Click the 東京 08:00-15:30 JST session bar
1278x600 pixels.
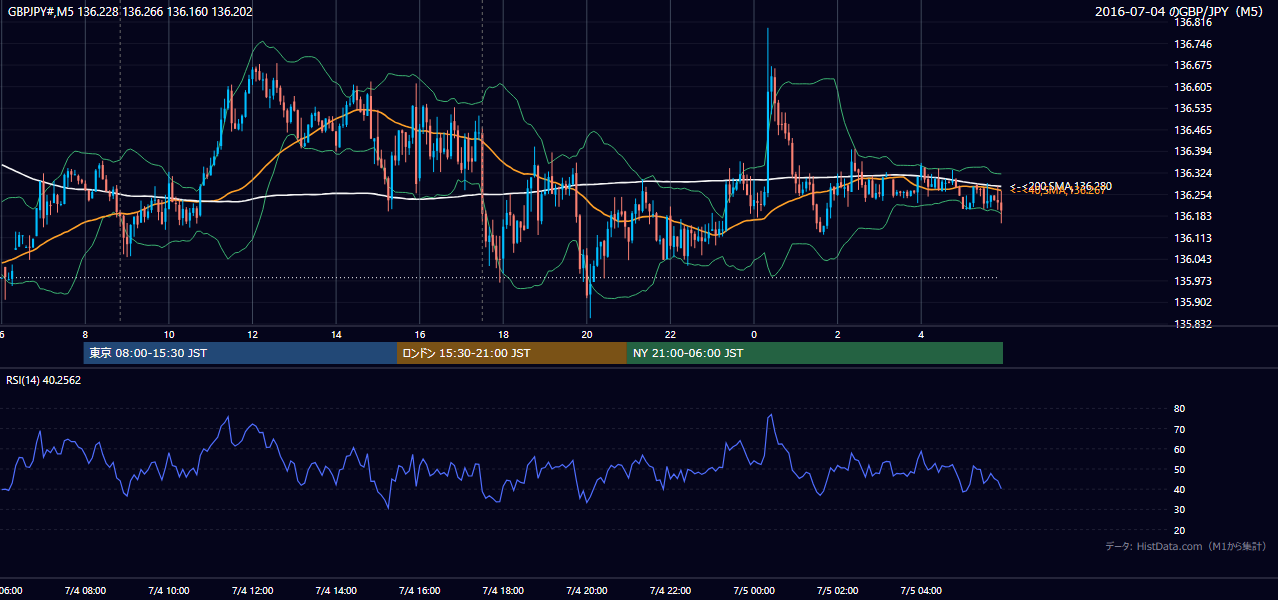pyautogui.click(x=241, y=353)
